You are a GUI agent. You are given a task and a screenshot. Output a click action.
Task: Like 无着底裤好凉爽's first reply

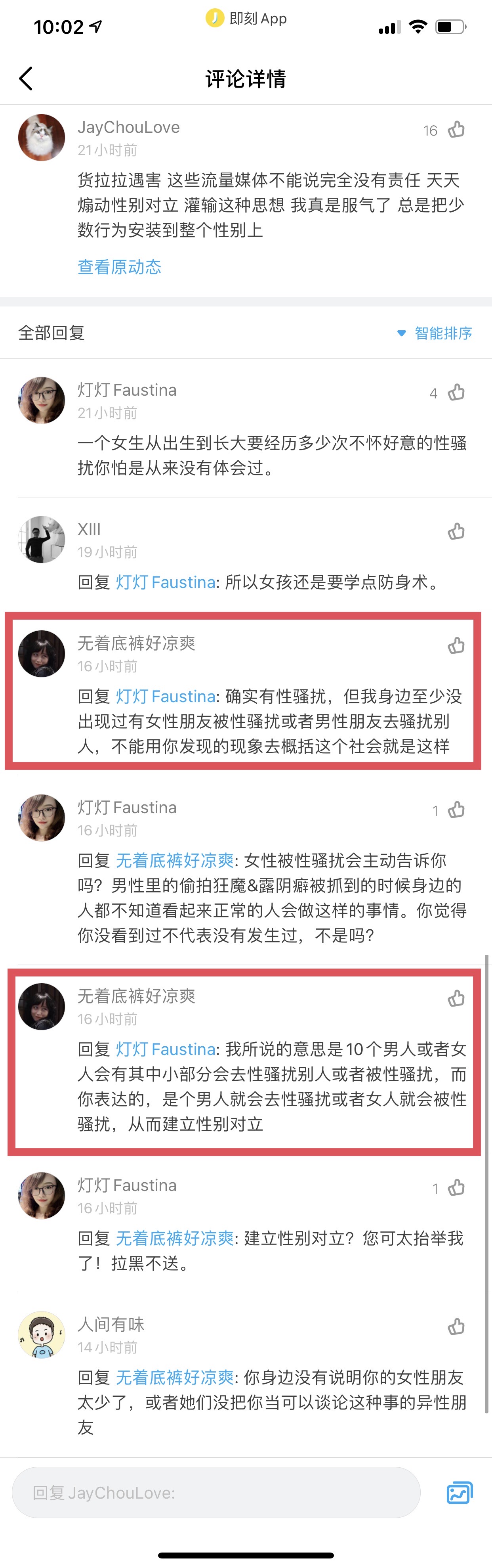(x=456, y=645)
